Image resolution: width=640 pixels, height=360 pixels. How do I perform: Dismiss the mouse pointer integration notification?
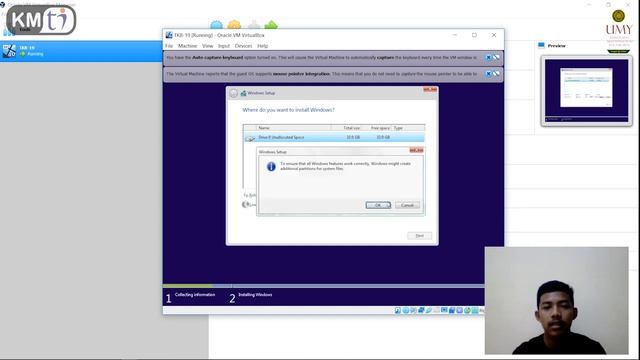[x=488, y=74]
